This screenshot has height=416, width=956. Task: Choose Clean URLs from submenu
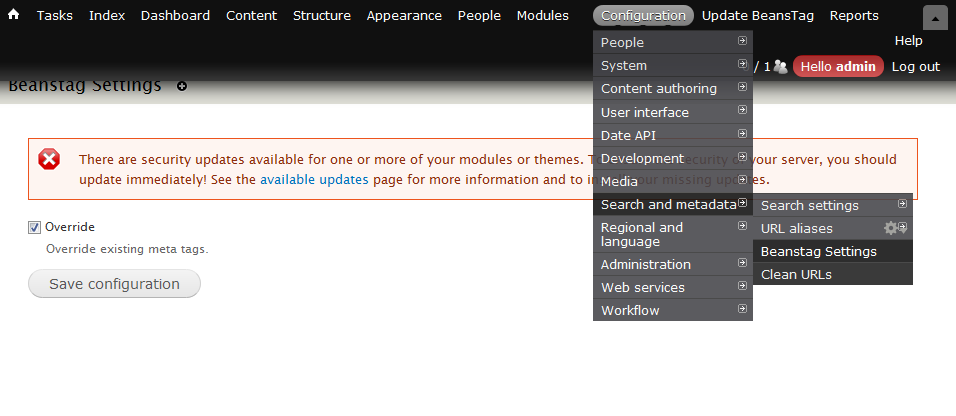796,274
